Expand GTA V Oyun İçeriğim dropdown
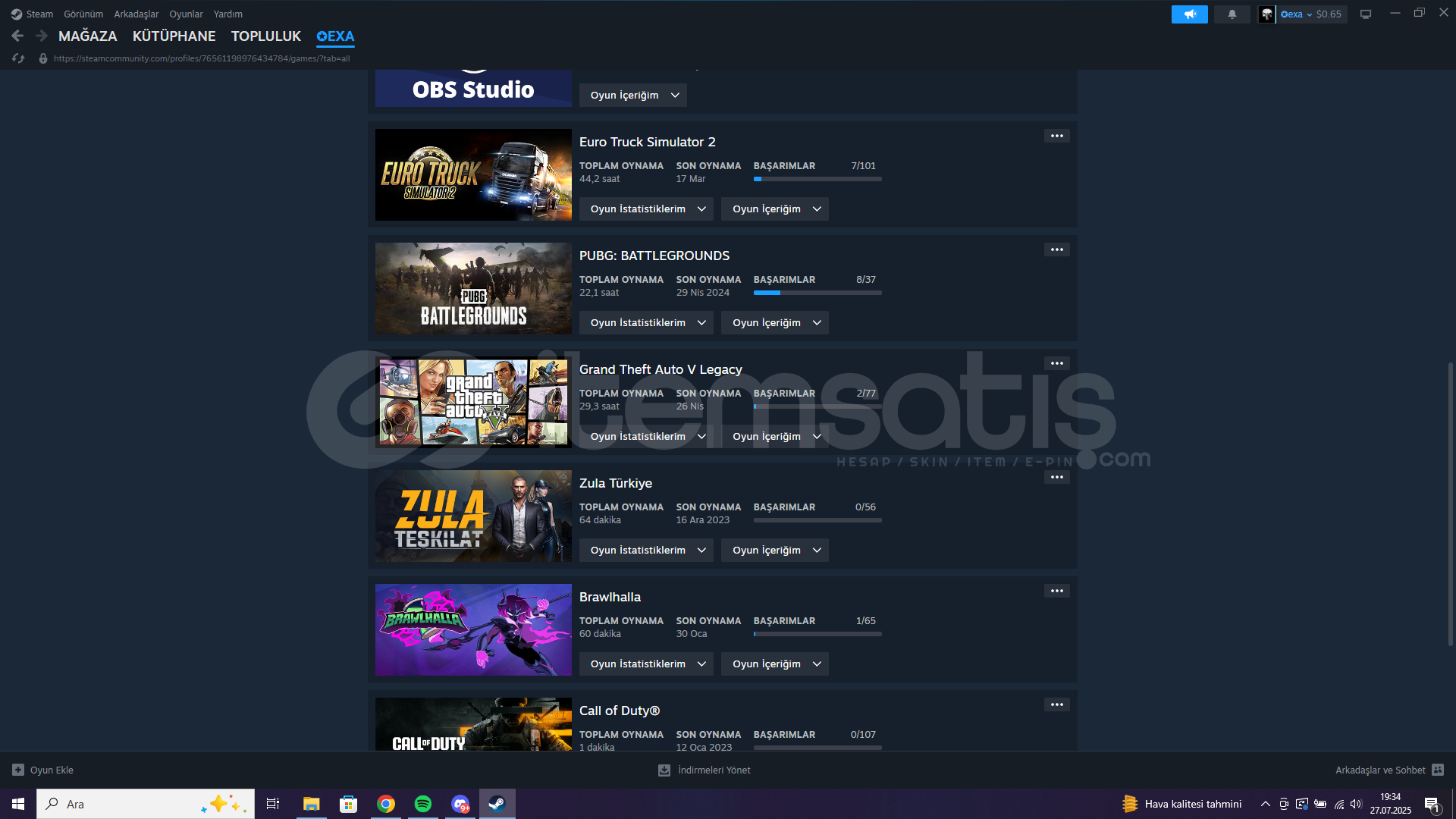The image size is (1456, 819). click(775, 436)
